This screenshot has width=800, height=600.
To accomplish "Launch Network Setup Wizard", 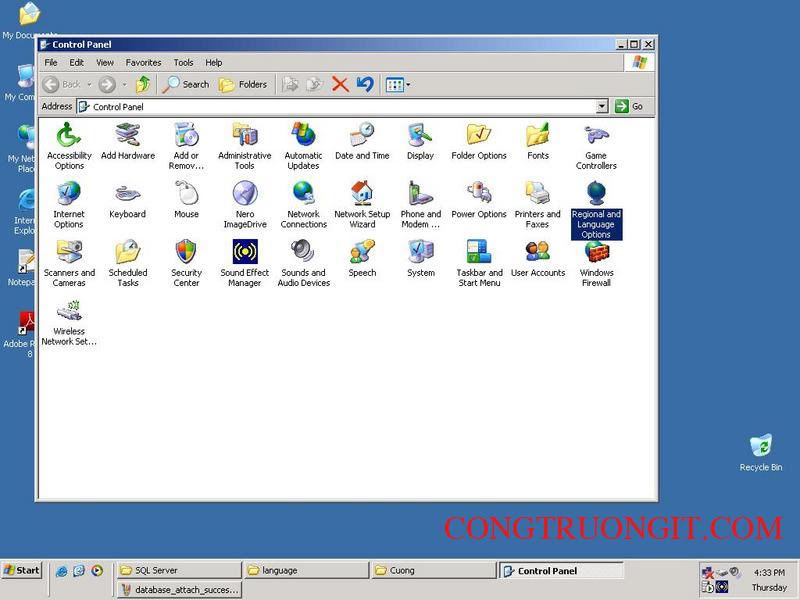I will click(362, 204).
